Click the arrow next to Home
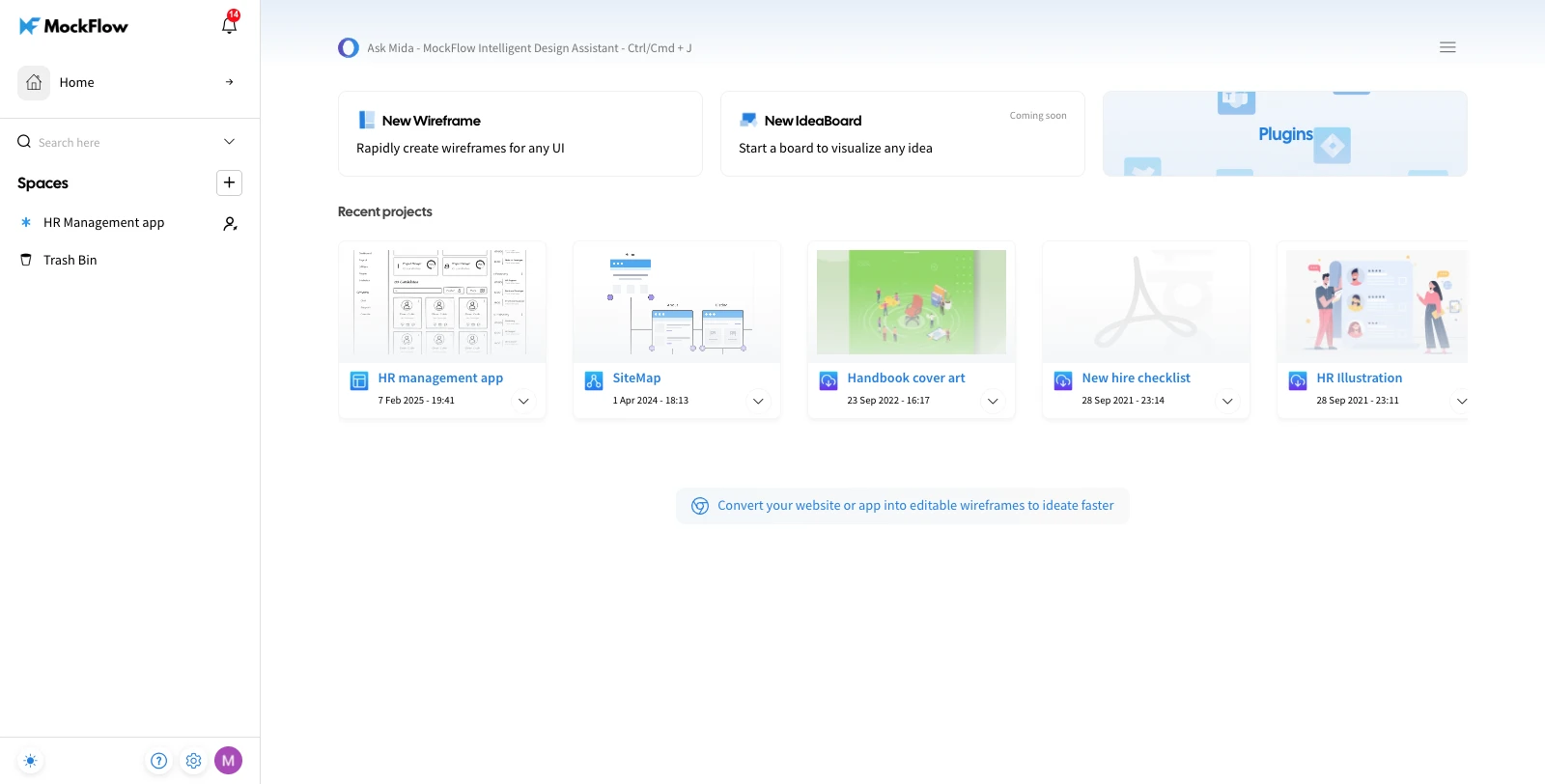This screenshot has width=1545, height=784. click(x=229, y=82)
